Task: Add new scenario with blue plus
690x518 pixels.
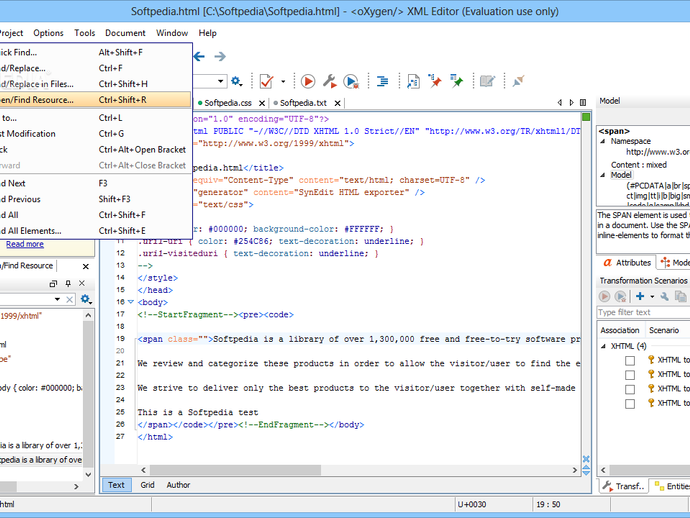Action: [640, 297]
